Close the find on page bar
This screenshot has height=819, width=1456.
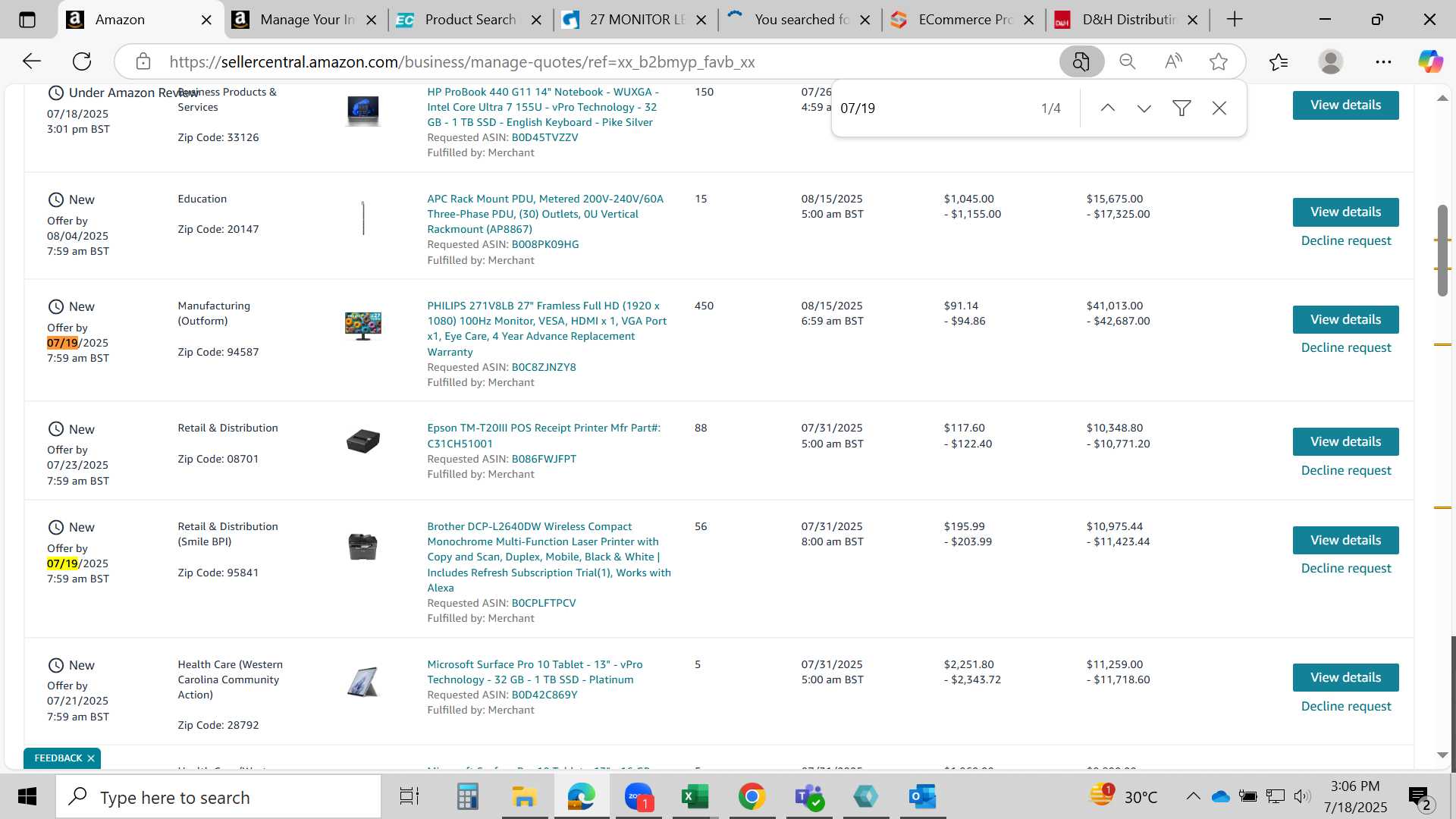click(1219, 108)
